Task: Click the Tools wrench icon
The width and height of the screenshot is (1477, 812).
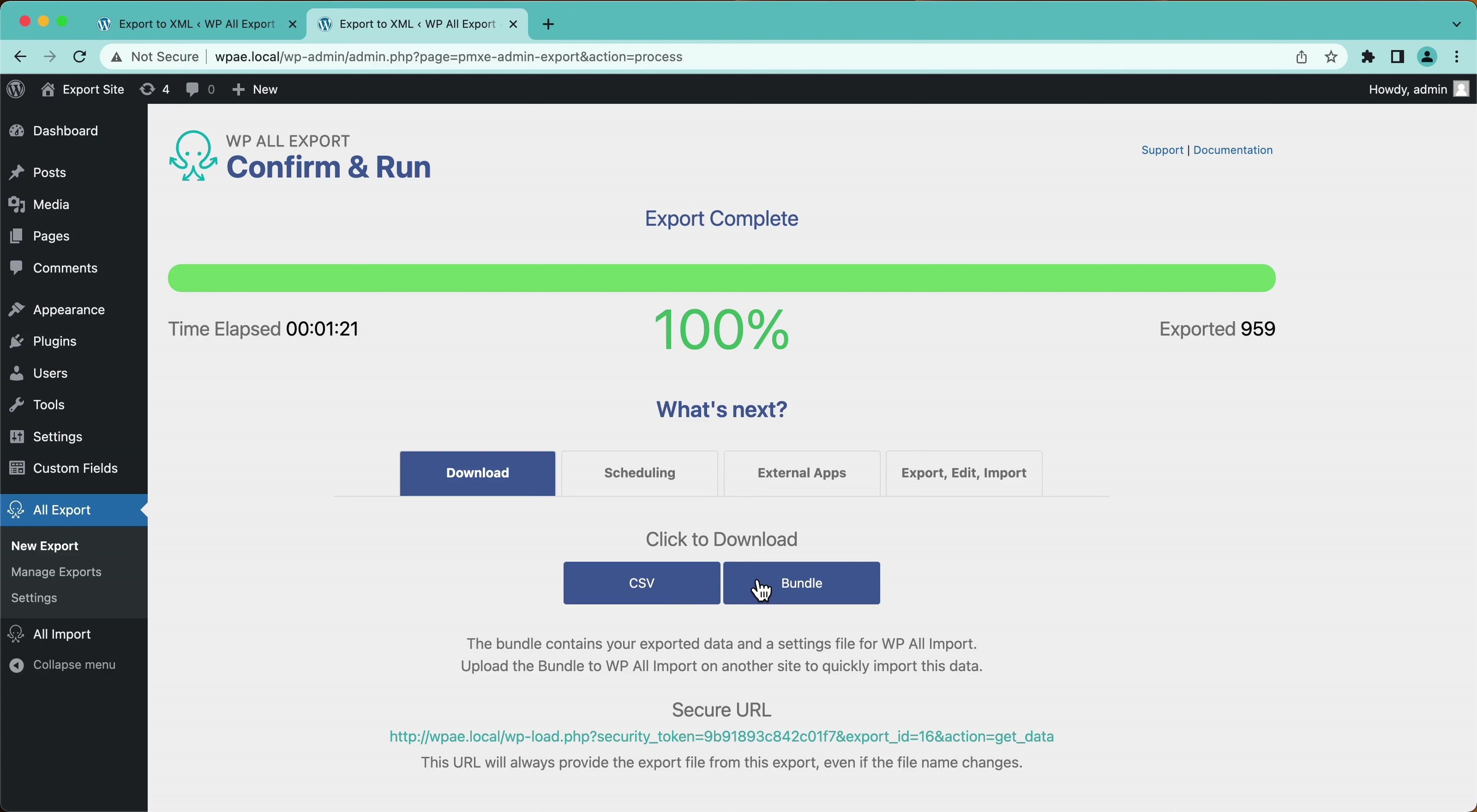Action: (17, 406)
